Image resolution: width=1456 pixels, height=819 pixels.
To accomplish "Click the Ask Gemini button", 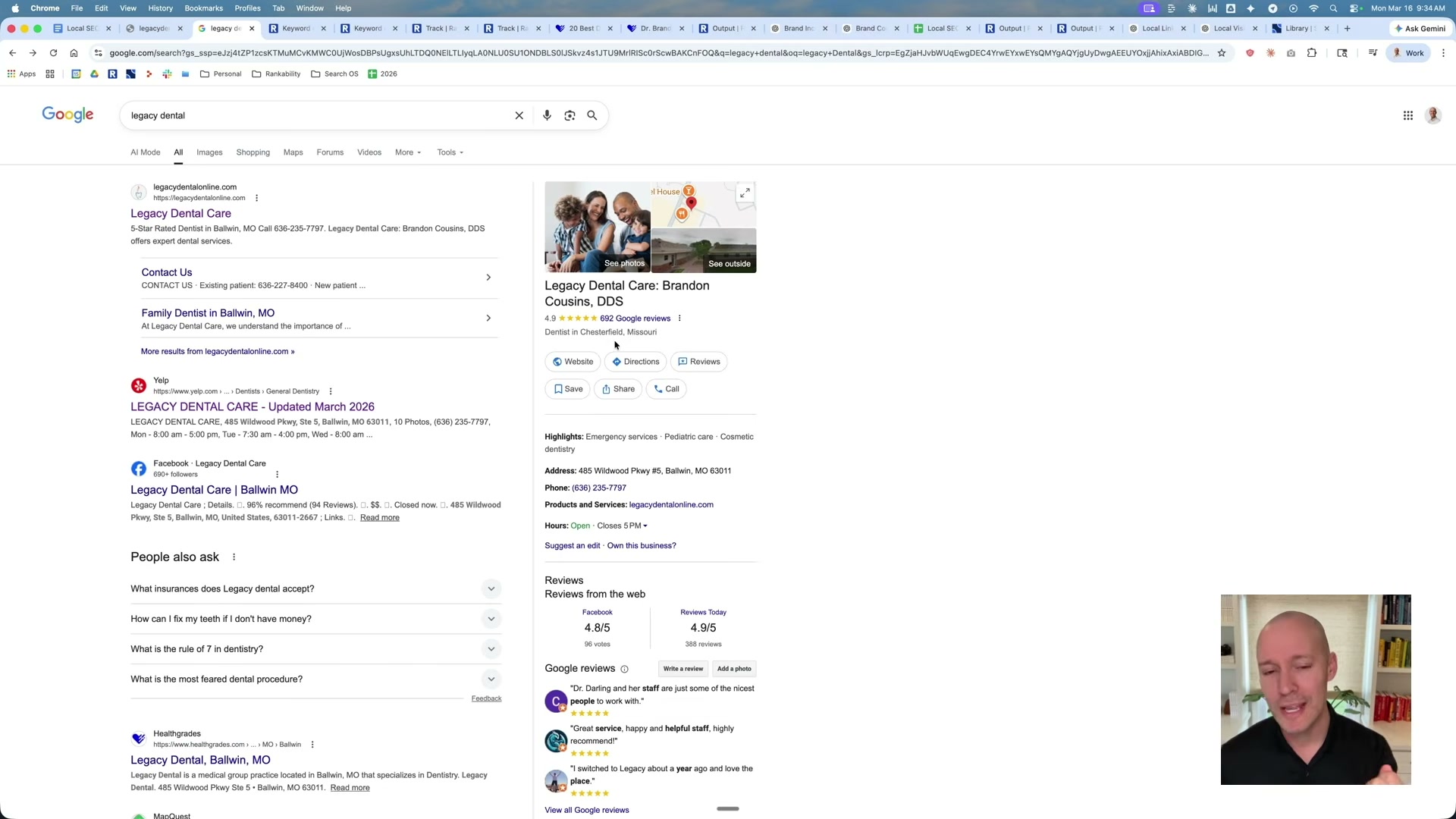I will point(1420,28).
